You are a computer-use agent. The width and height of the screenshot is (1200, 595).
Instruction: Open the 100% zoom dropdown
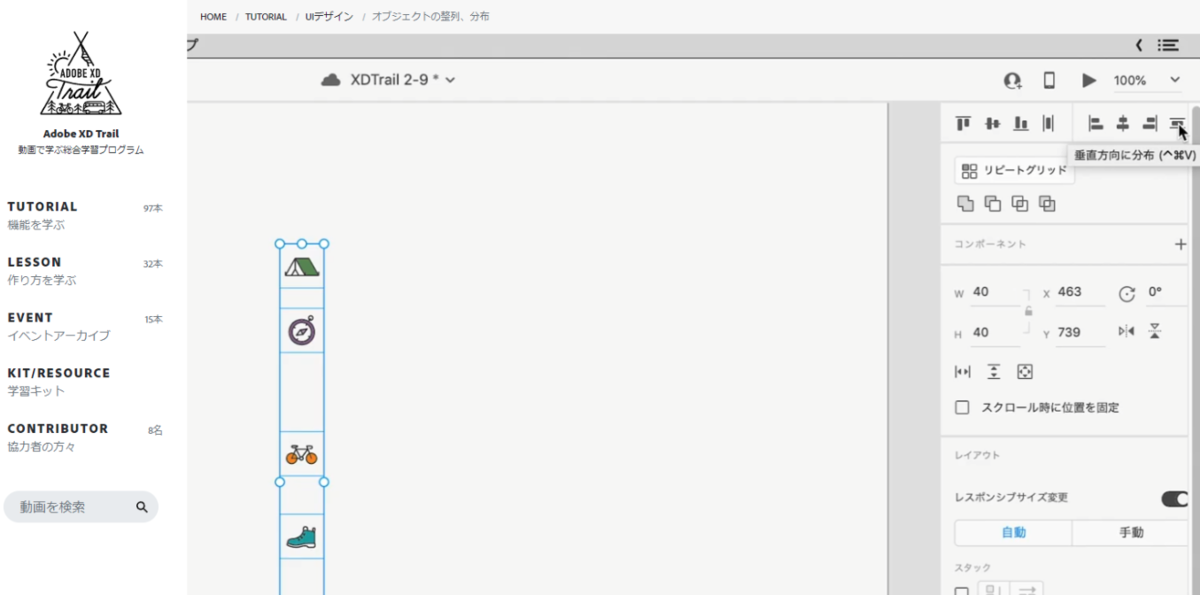(x=1146, y=80)
